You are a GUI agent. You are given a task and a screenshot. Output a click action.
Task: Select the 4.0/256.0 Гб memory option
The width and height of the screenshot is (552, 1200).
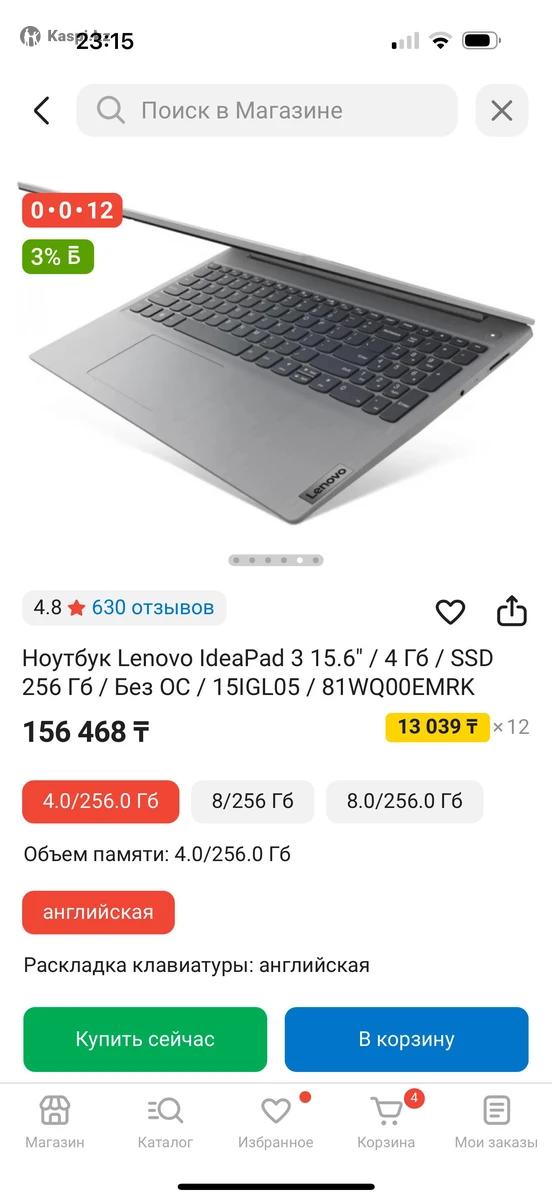[101, 801]
